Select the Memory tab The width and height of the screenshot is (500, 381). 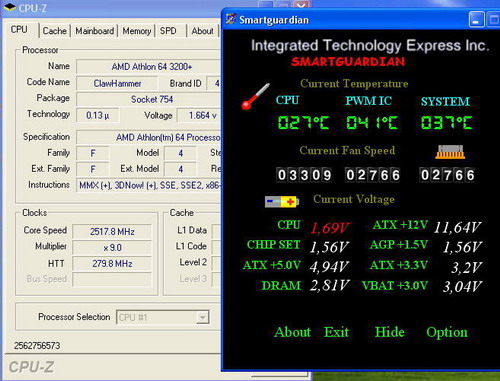pos(137,31)
